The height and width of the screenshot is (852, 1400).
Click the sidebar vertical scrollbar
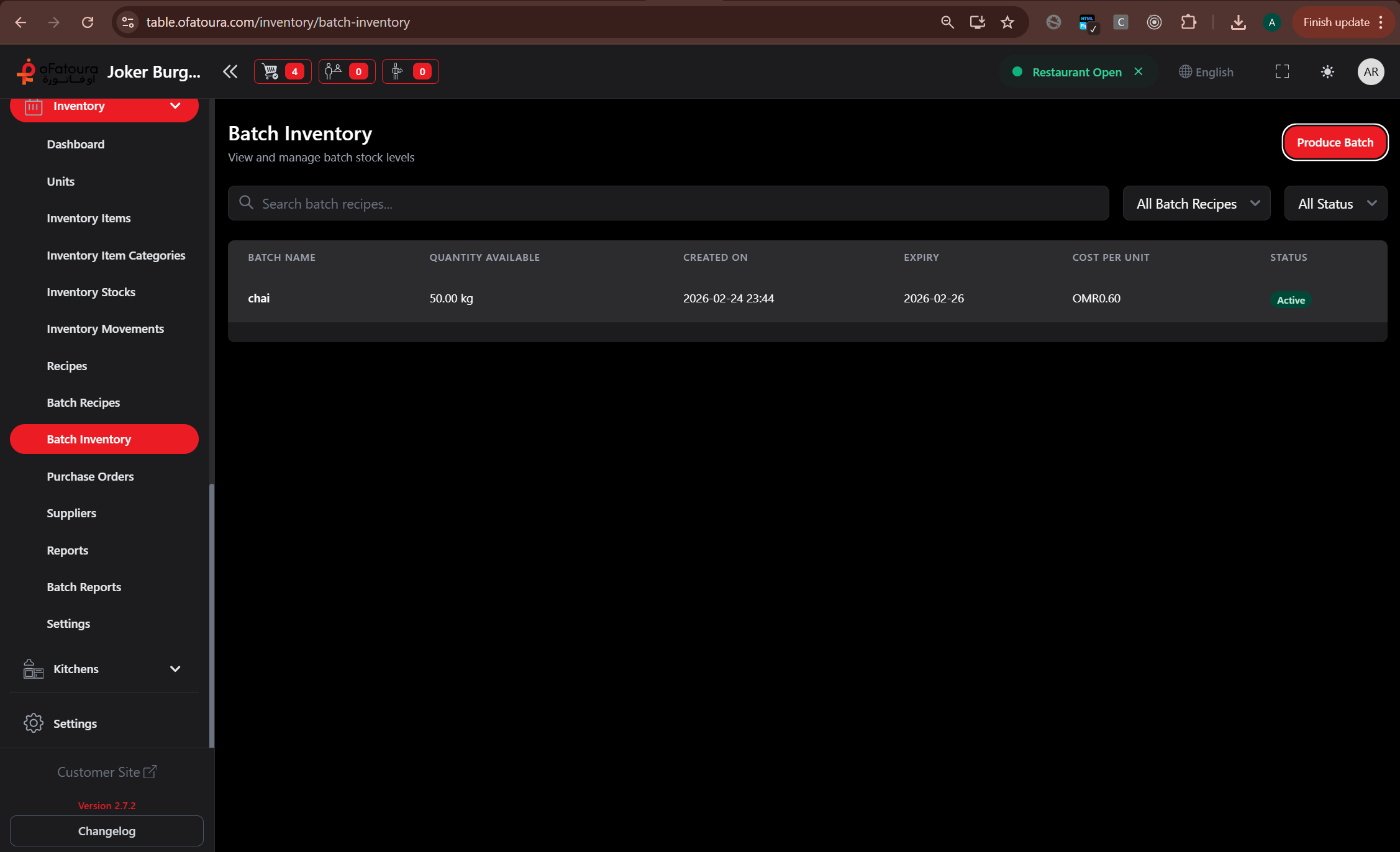click(212, 615)
